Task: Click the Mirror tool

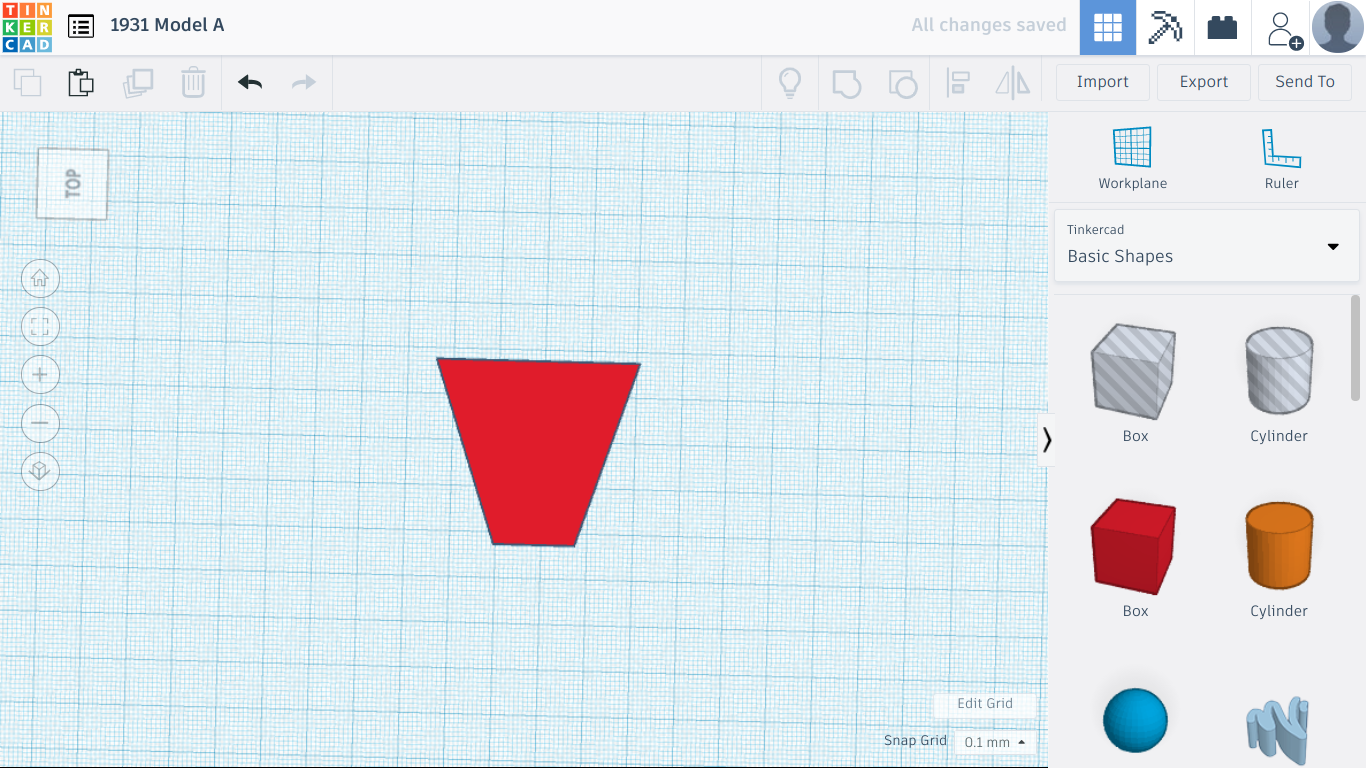Action: [x=1013, y=82]
